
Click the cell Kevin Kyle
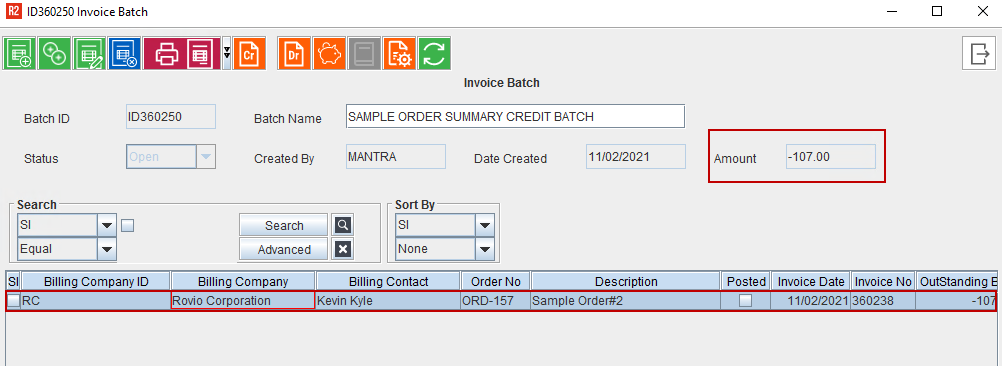(389, 301)
